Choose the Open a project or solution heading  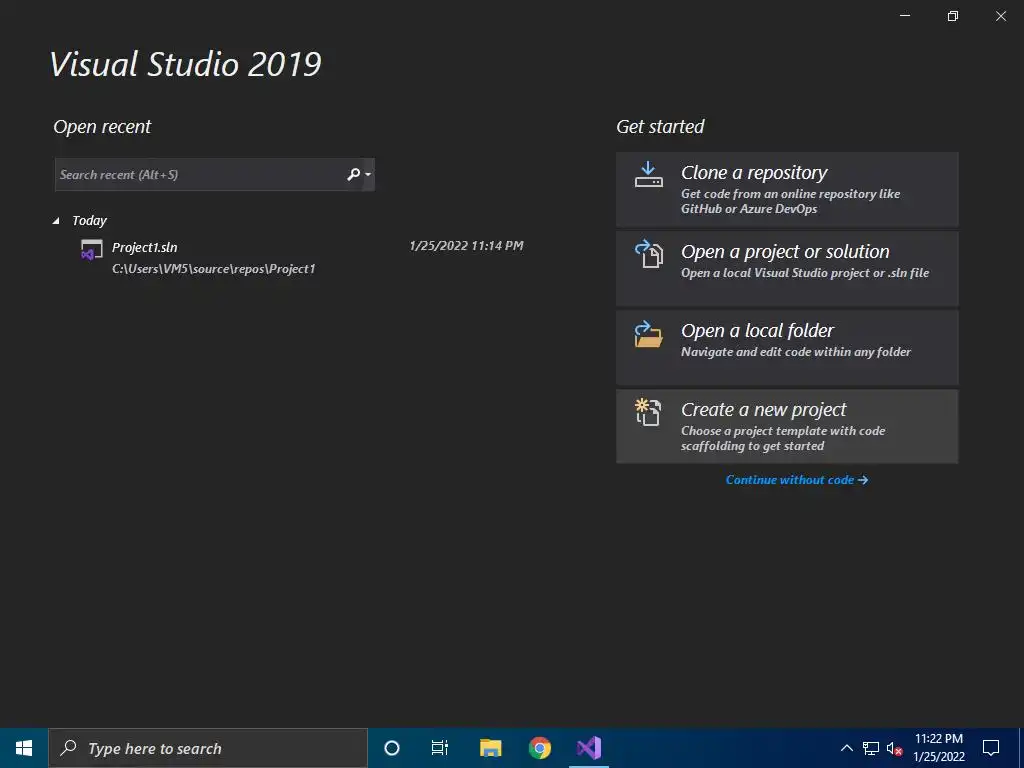pyautogui.click(x=785, y=251)
